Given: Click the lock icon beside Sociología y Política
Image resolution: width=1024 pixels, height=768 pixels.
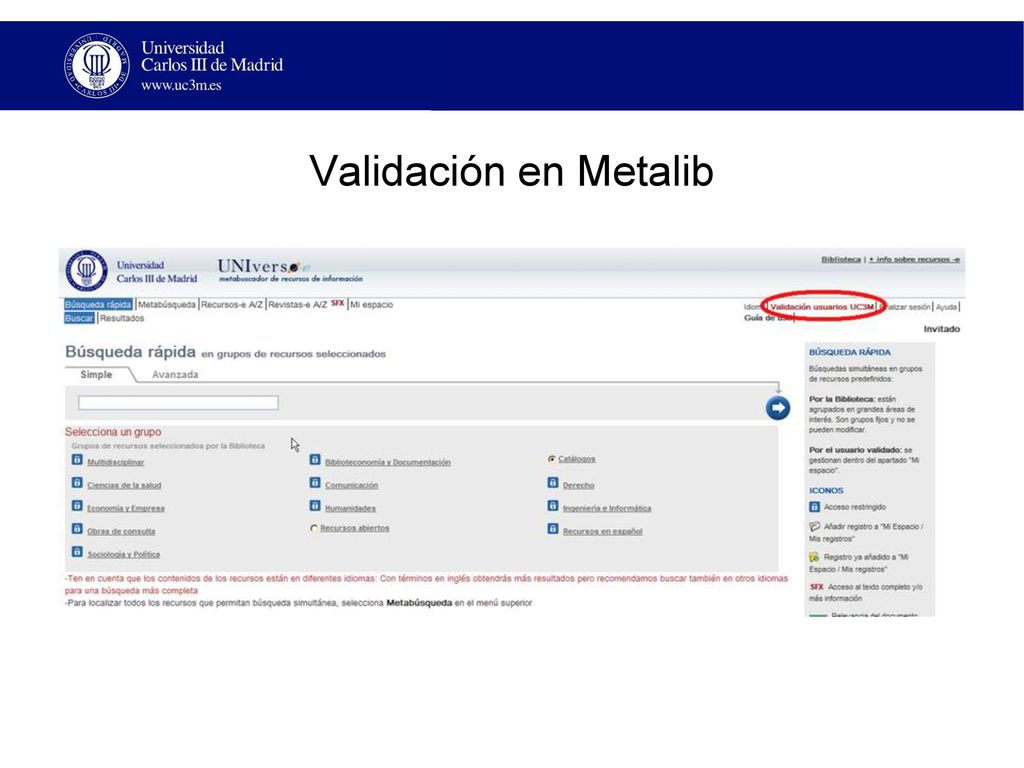Looking at the screenshot, I should coord(77,552).
